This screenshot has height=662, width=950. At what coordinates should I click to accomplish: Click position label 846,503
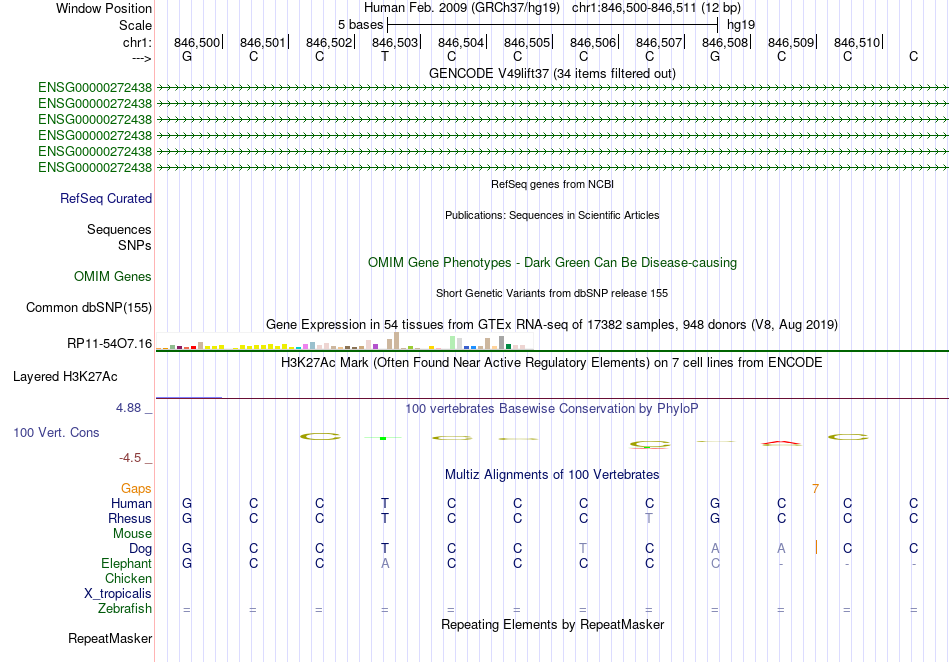(395, 42)
